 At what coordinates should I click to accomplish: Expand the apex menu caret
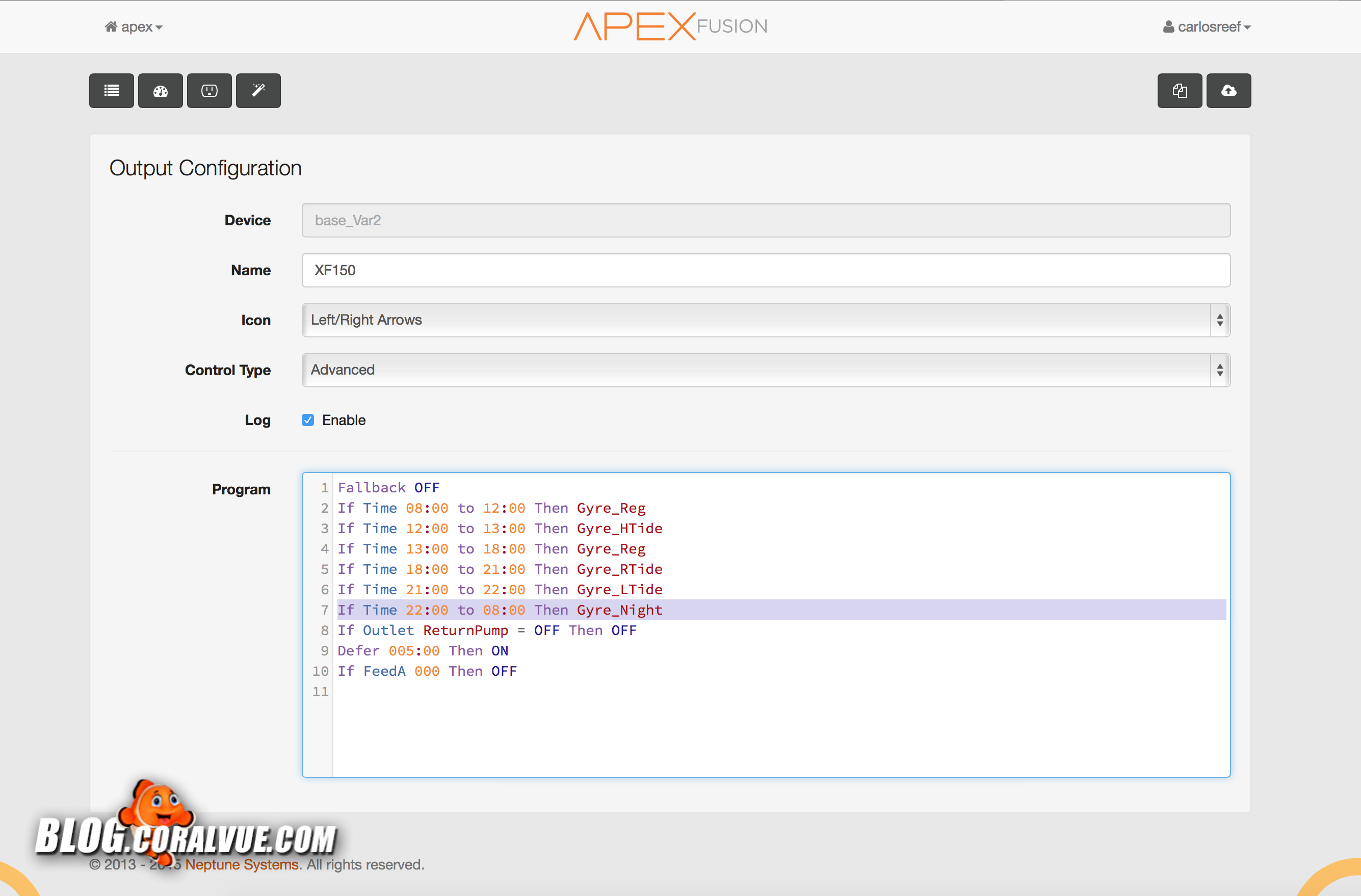click(159, 28)
